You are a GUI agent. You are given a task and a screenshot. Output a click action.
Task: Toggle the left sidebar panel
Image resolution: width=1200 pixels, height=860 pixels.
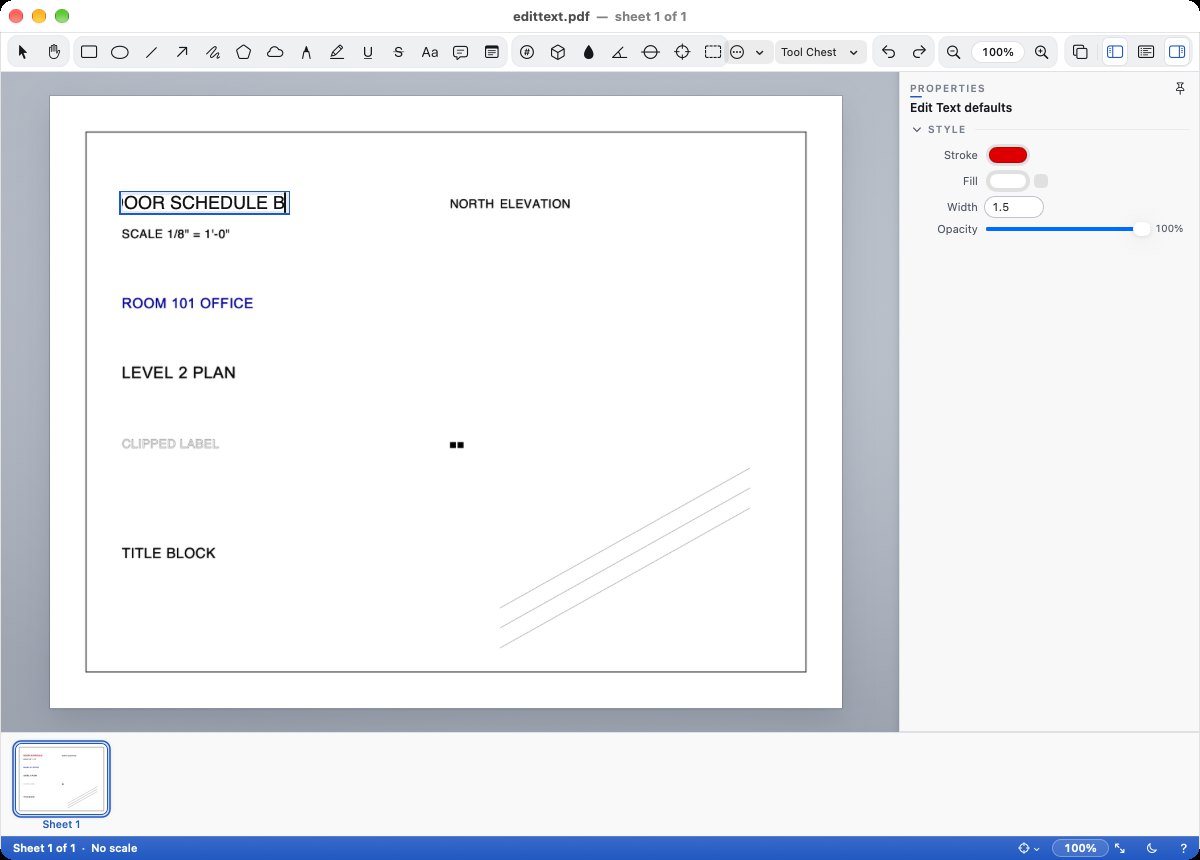[1115, 52]
